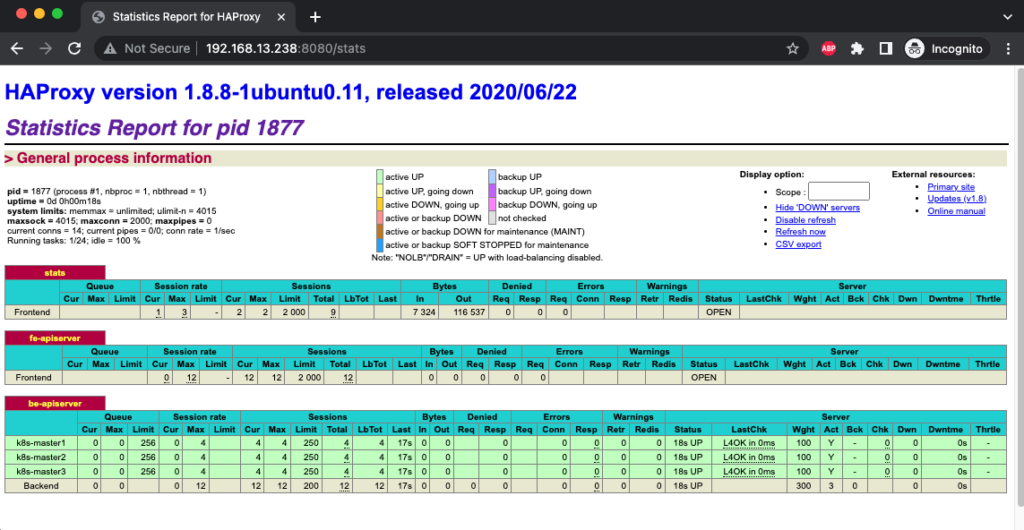Click the Not Secure warning icon
Viewport: 1024px width, 530px height.
(110, 48)
